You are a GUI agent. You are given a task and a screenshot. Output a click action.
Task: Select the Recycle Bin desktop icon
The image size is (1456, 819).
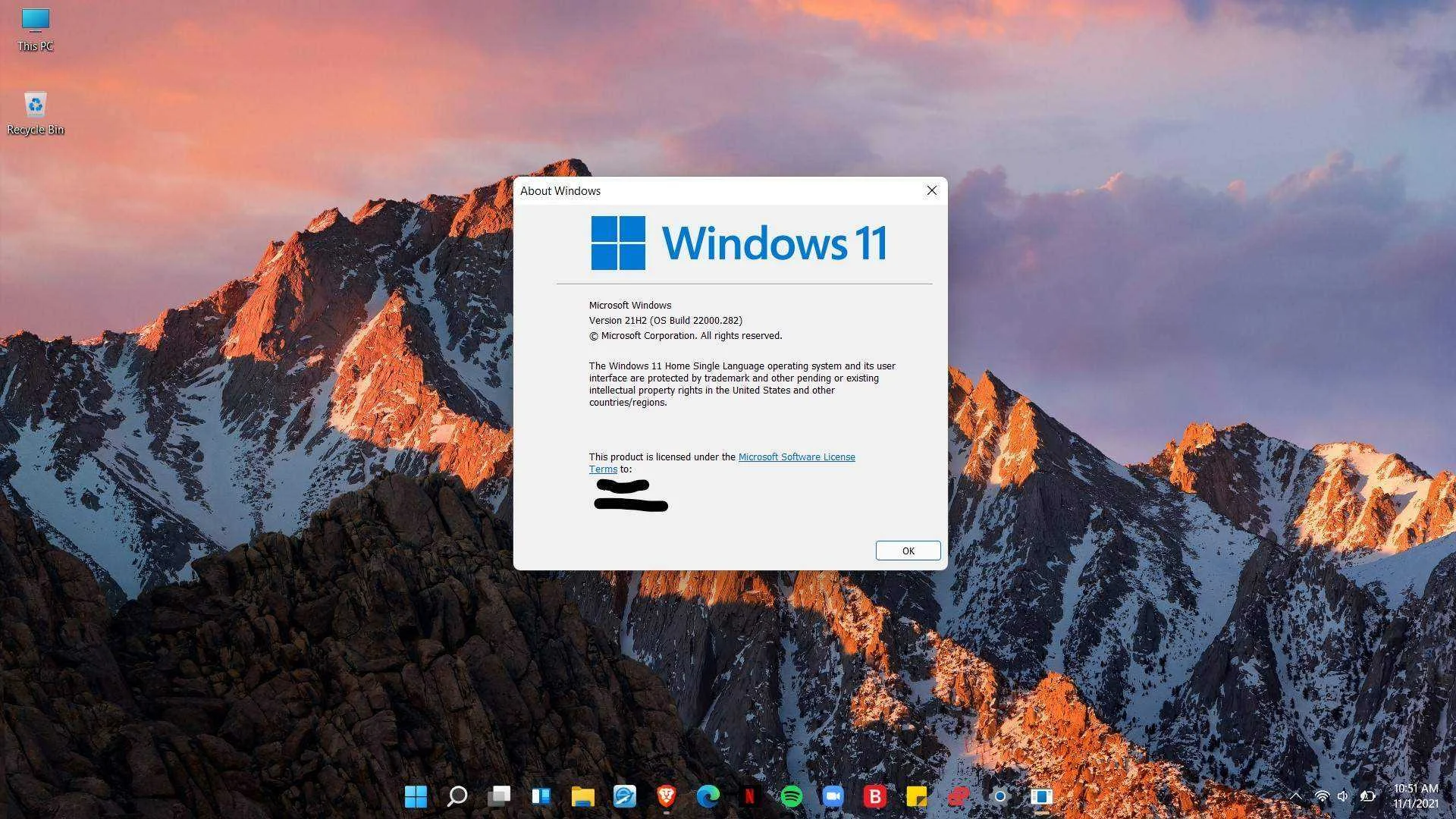pos(35,114)
